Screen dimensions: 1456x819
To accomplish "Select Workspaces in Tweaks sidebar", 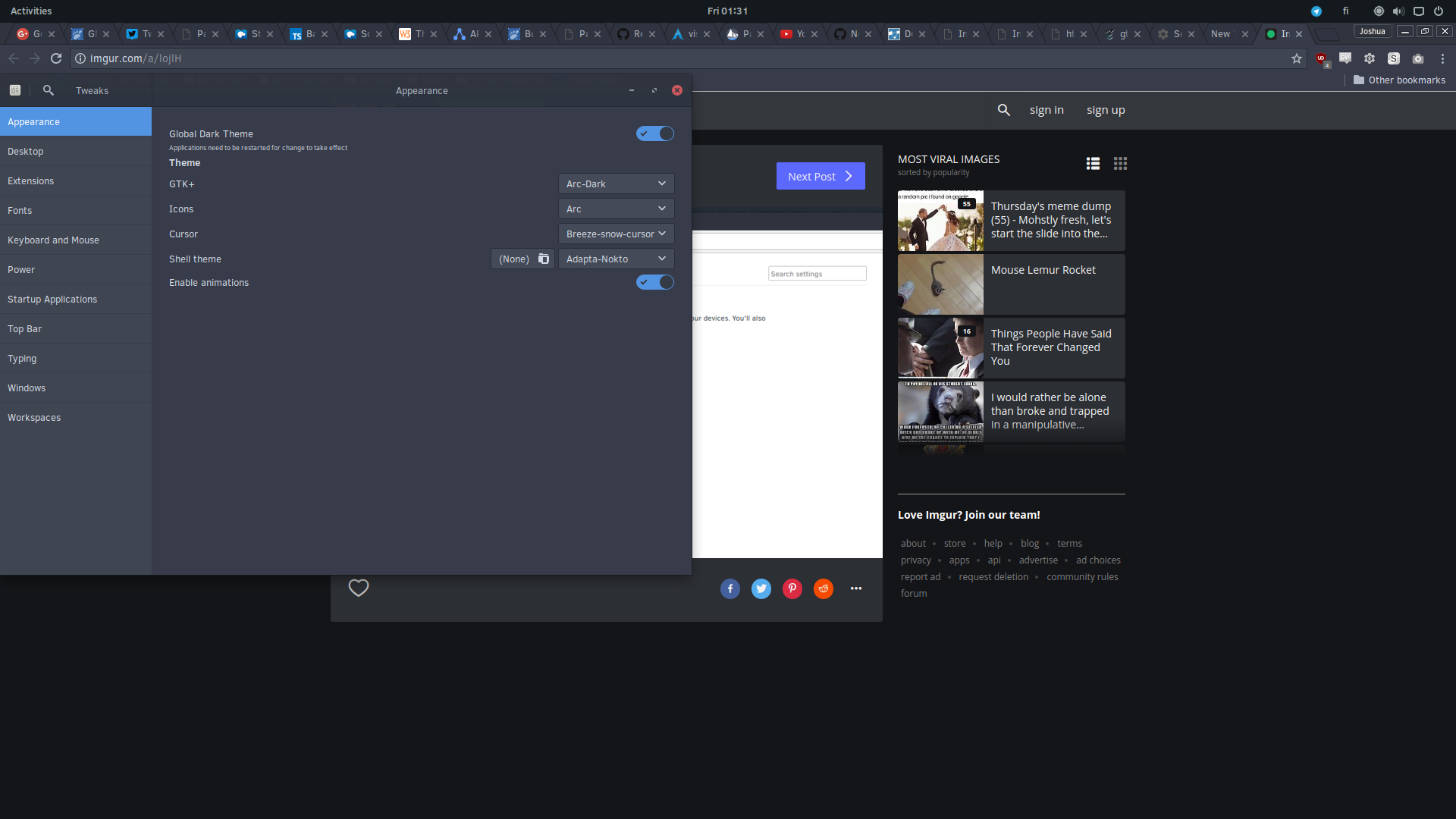I will point(76,417).
